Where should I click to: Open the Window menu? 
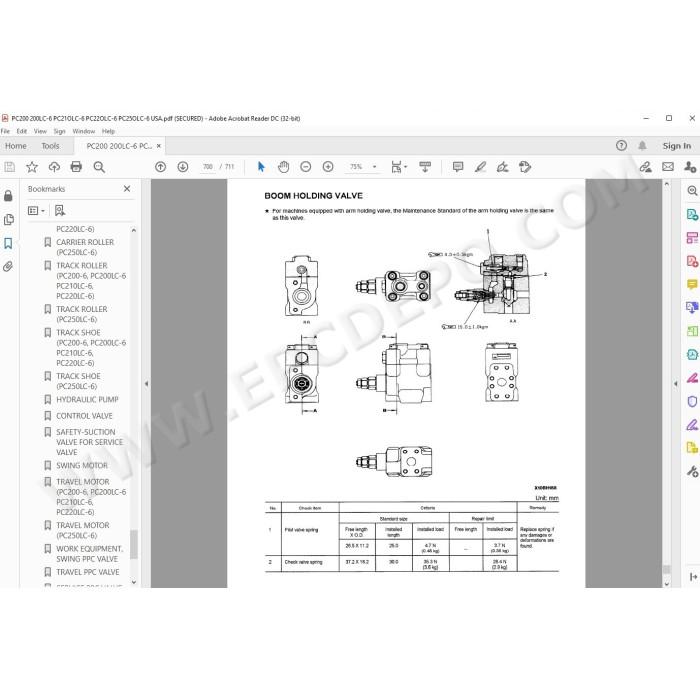[84, 131]
